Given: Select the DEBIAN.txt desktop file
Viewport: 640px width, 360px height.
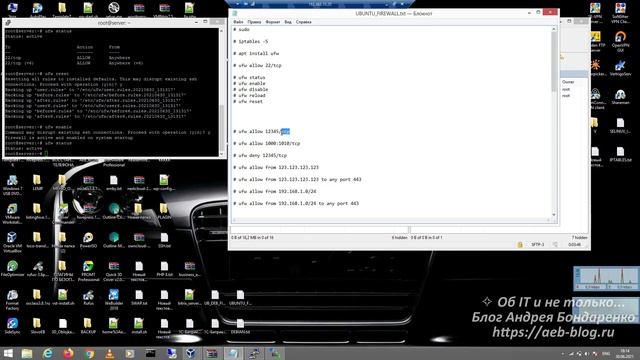Looking at the screenshot, I should point(240,326).
